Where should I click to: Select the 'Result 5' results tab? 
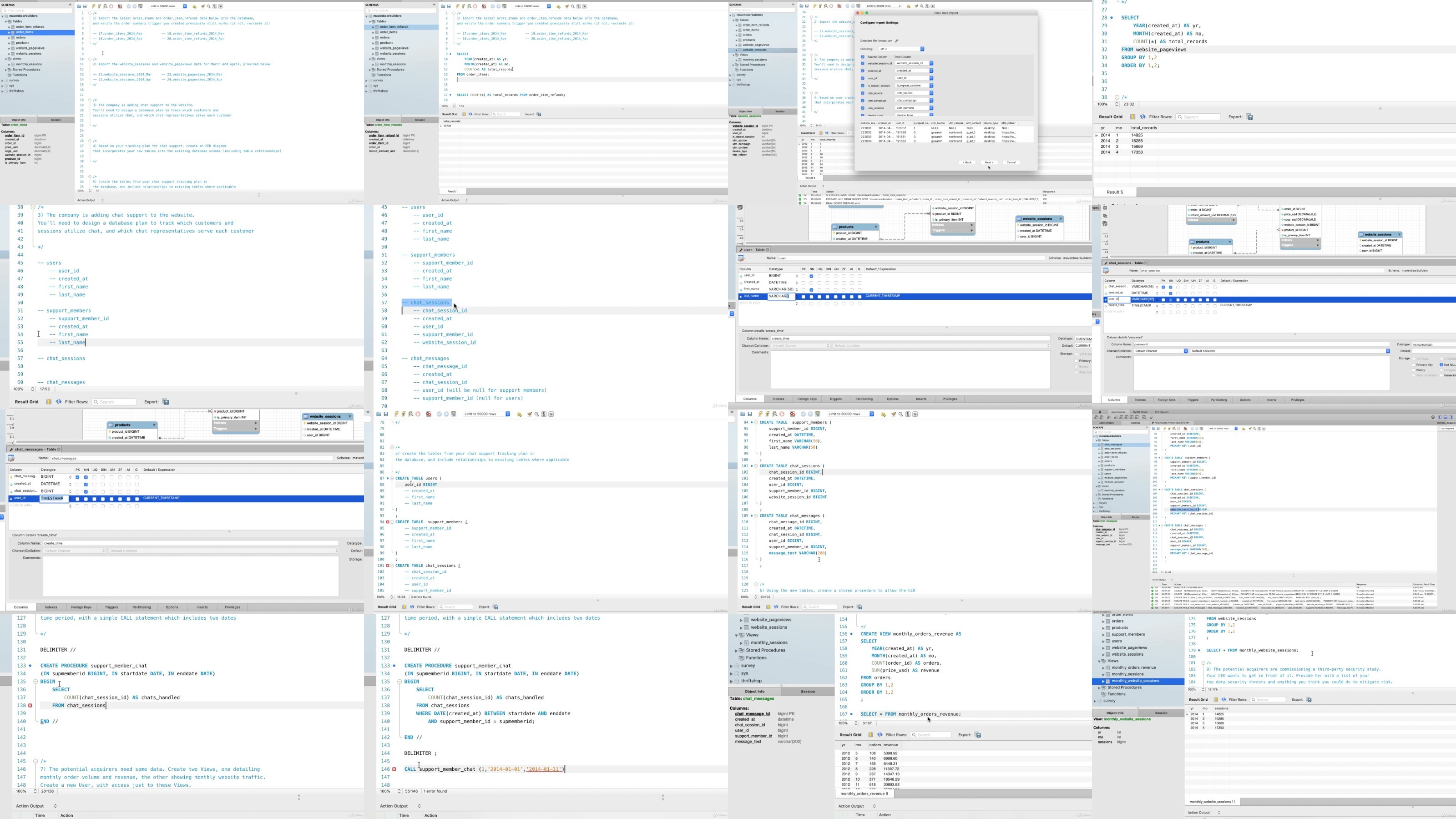click(x=1115, y=192)
